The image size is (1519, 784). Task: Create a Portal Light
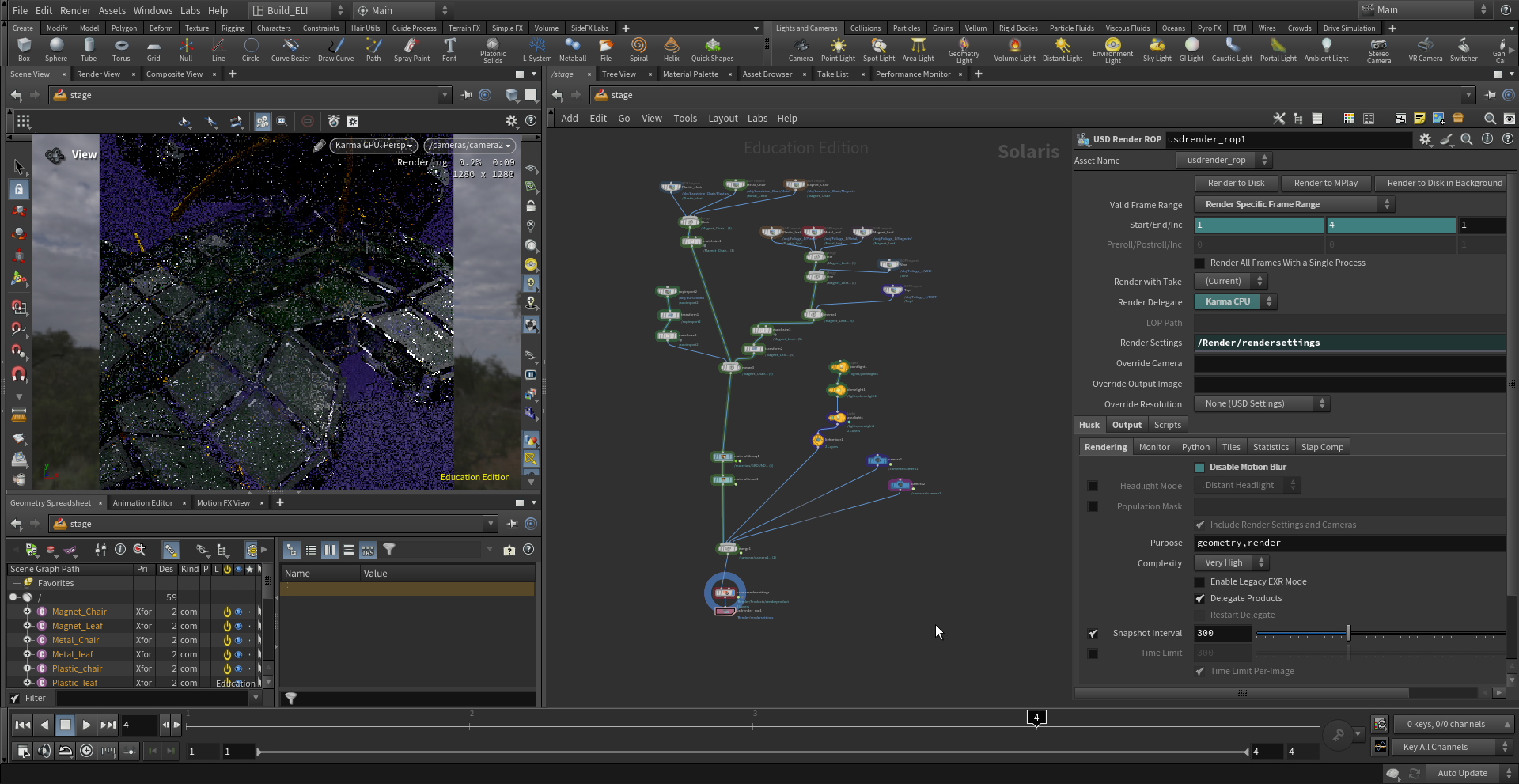tap(1278, 49)
